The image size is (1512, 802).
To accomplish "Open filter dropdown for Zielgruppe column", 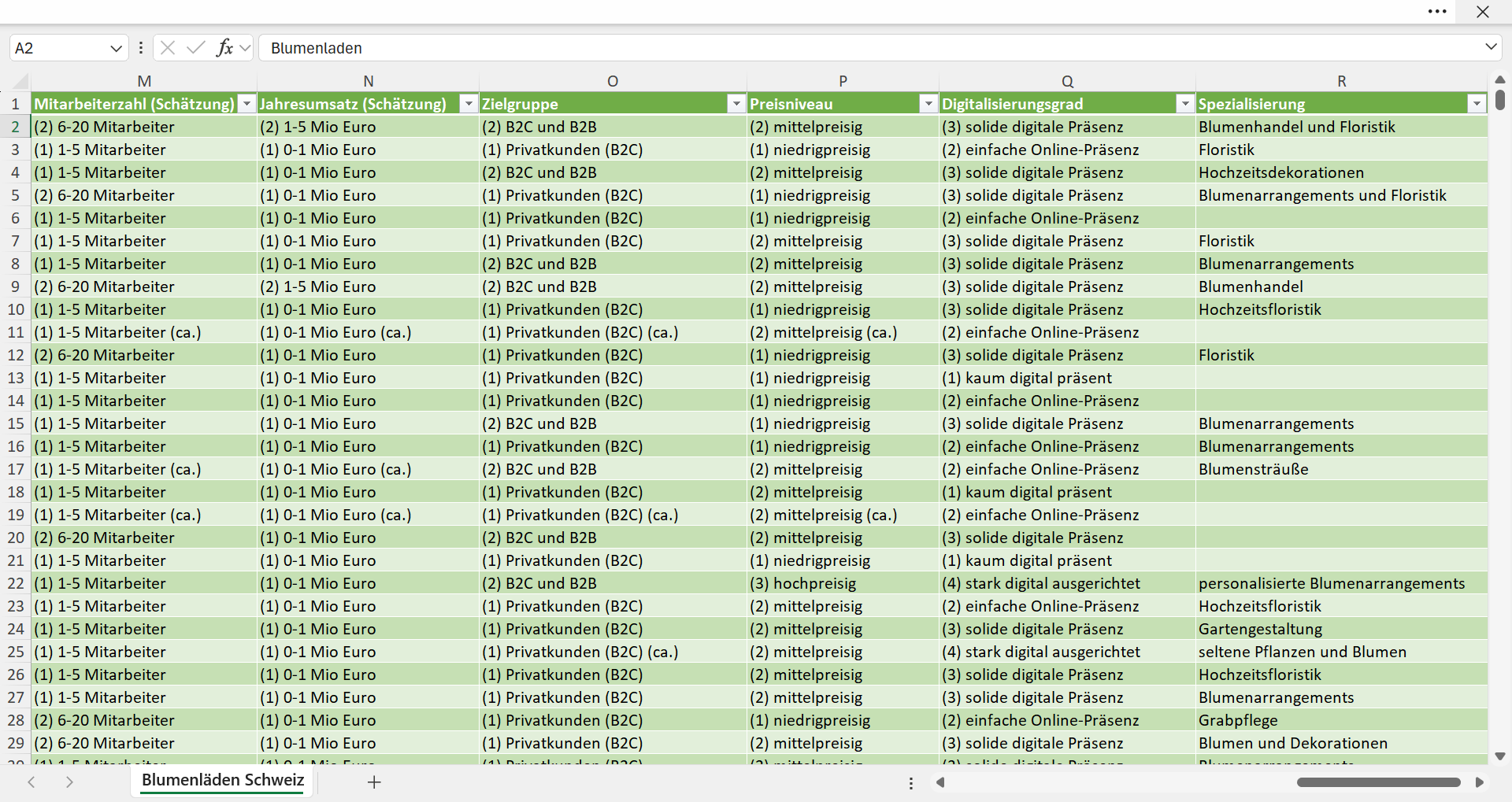I will [x=736, y=104].
